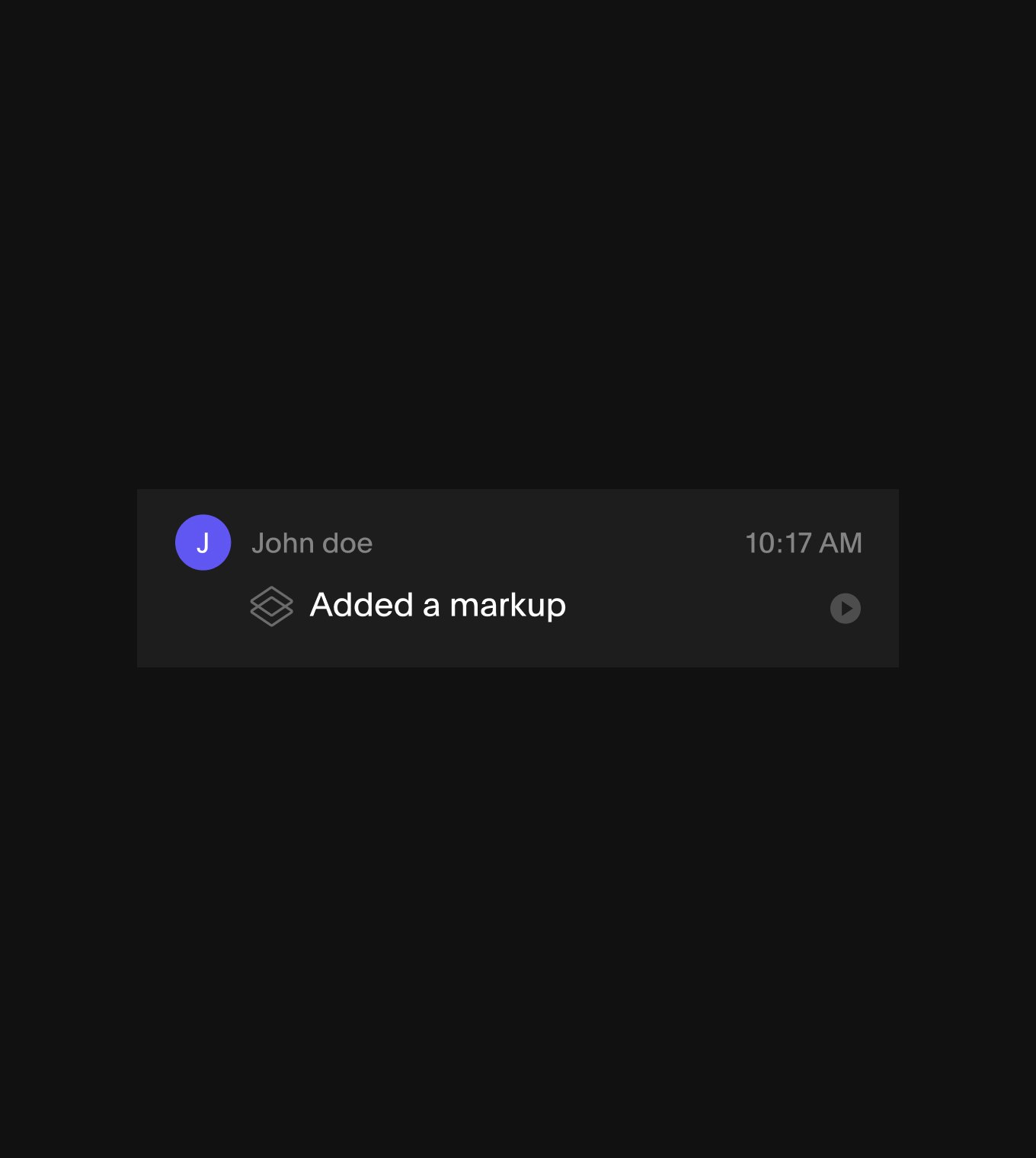This screenshot has width=1036, height=1158.
Task: Click the purple J avatar circle
Action: pos(203,542)
